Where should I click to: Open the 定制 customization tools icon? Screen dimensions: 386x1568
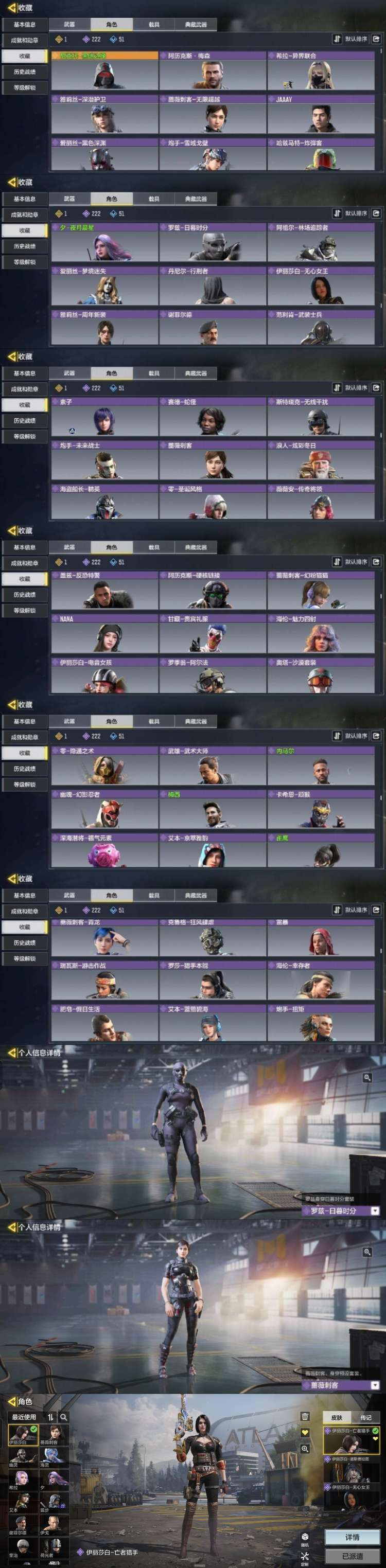305,1556
